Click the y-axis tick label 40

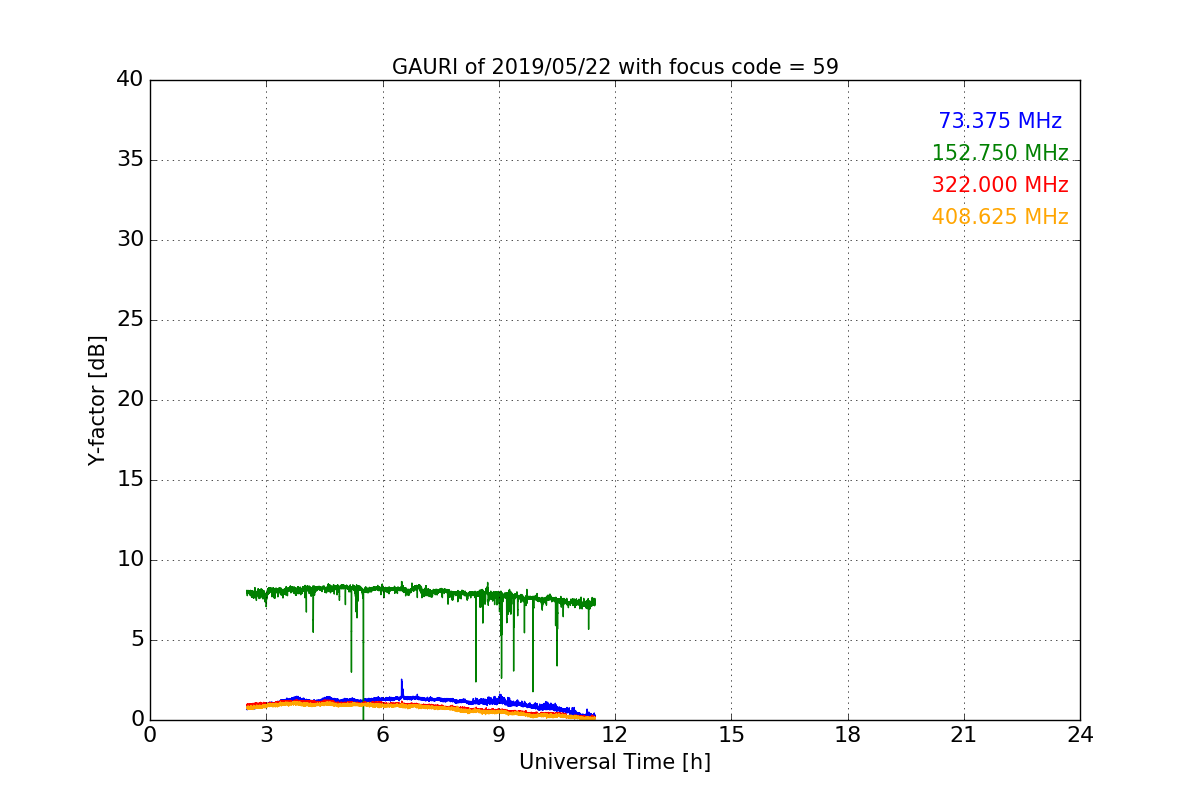tap(130, 80)
